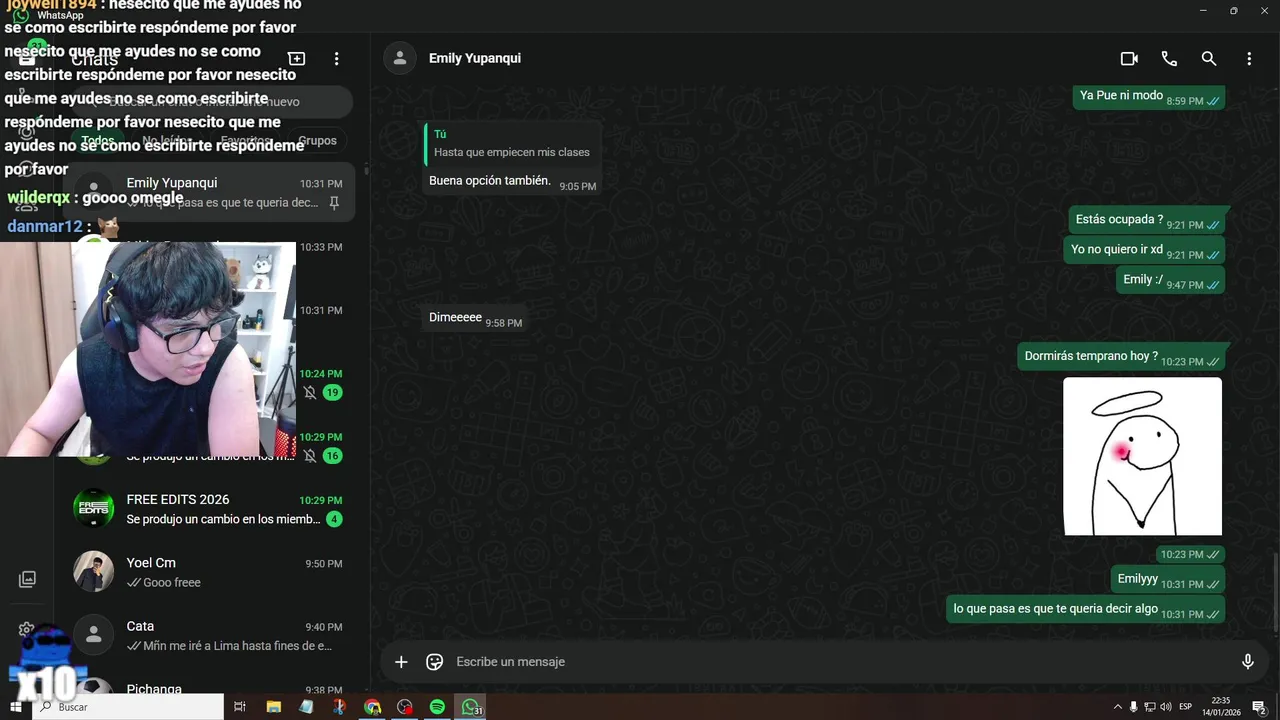Open OBS Studio from the taskbar
This screenshot has height=720, width=1280.
coord(404,707)
